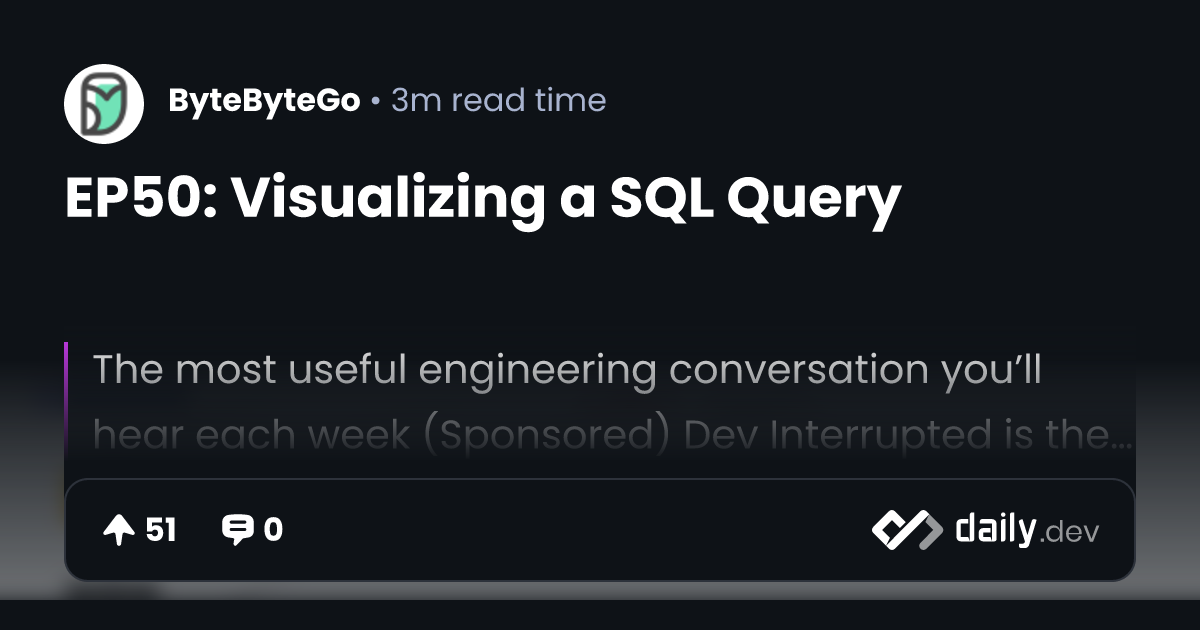The width and height of the screenshot is (1200, 630).
Task: Click the .dev suffix of the logo
Action: [x=1070, y=534]
